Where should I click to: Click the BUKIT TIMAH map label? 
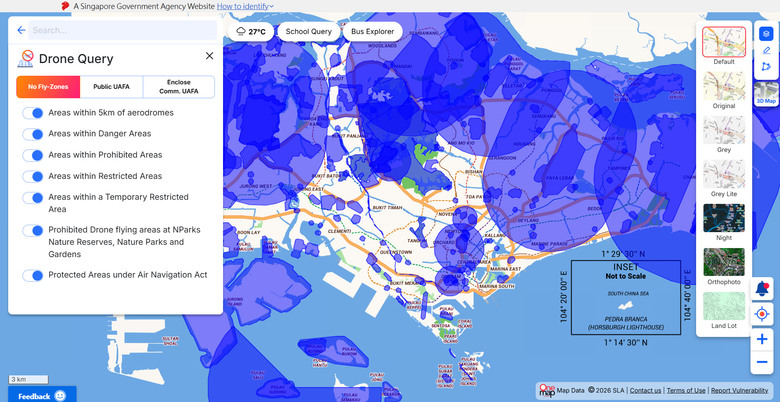[386, 207]
